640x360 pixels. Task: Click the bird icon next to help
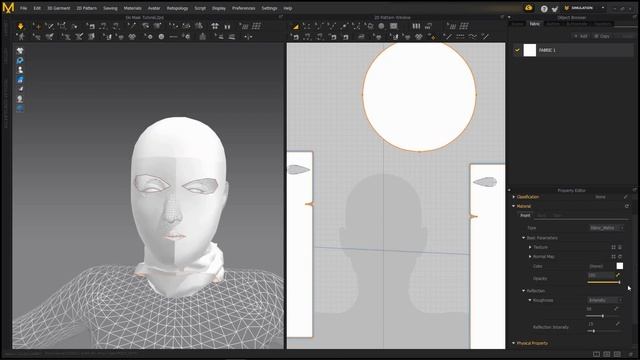555,8
